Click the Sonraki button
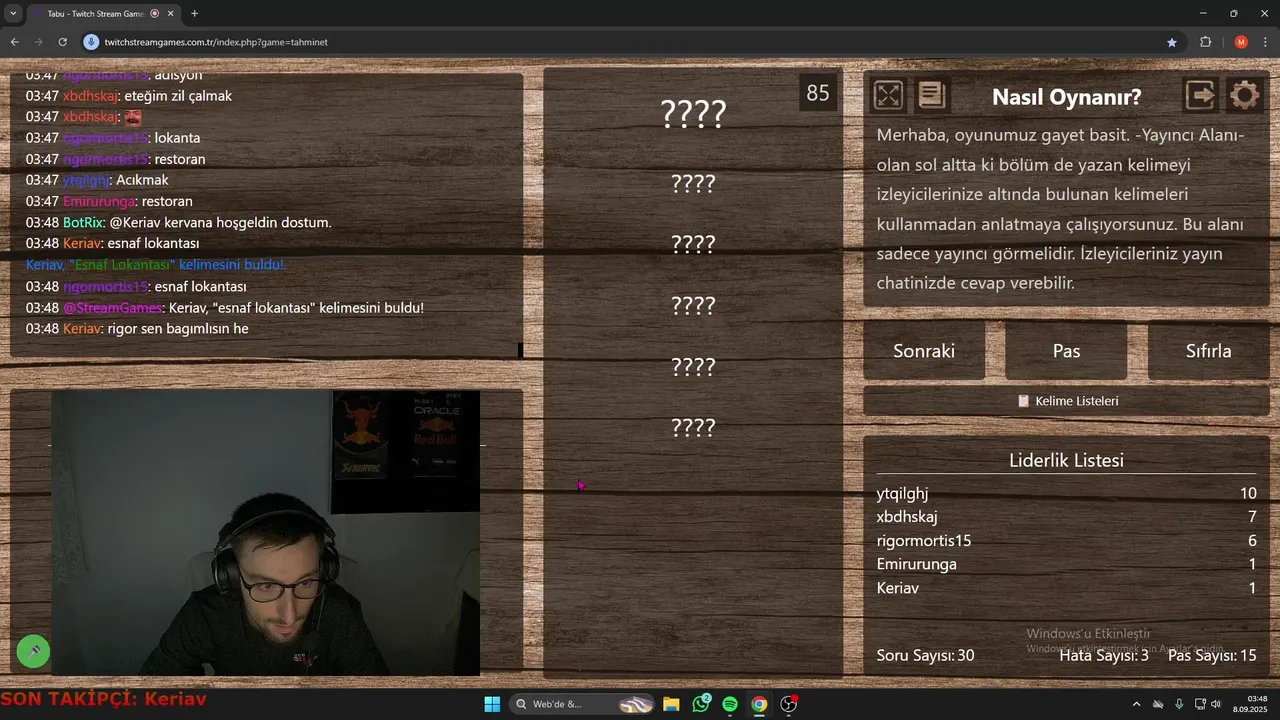This screenshot has height=720, width=1280. tap(924, 351)
